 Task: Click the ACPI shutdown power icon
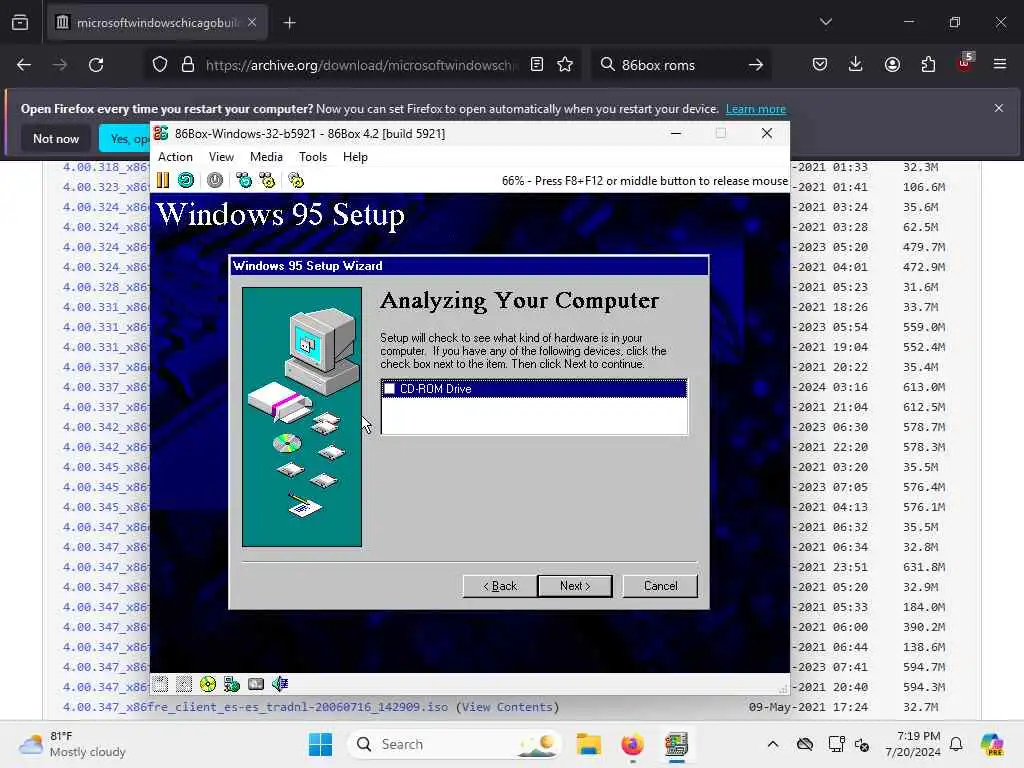click(215, 180)
